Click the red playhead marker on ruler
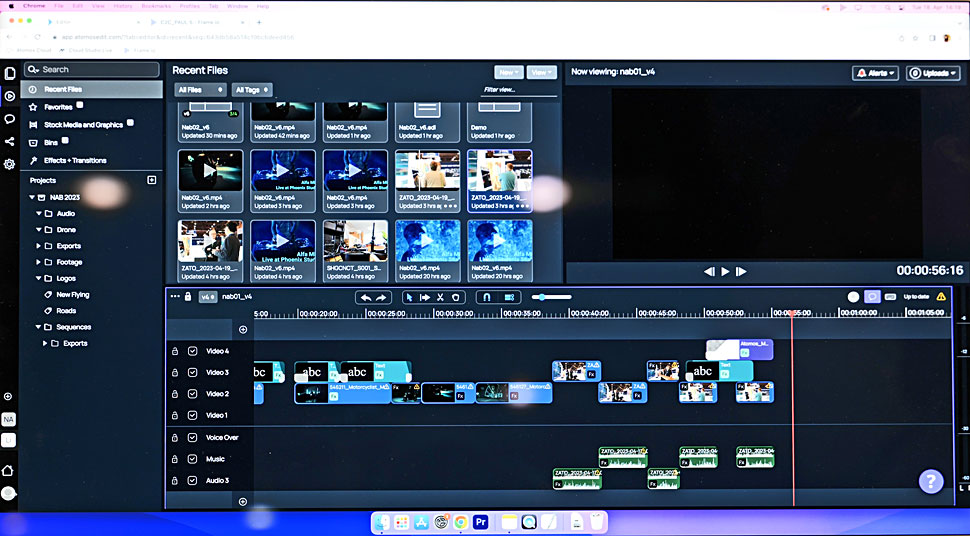Viewport: 970px width, 536px height. tap(792, 314)
